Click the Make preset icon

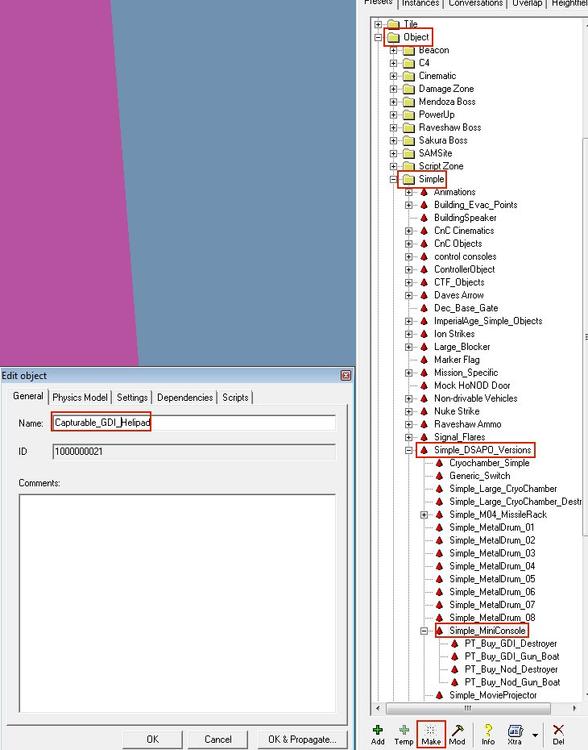(431, 730)
